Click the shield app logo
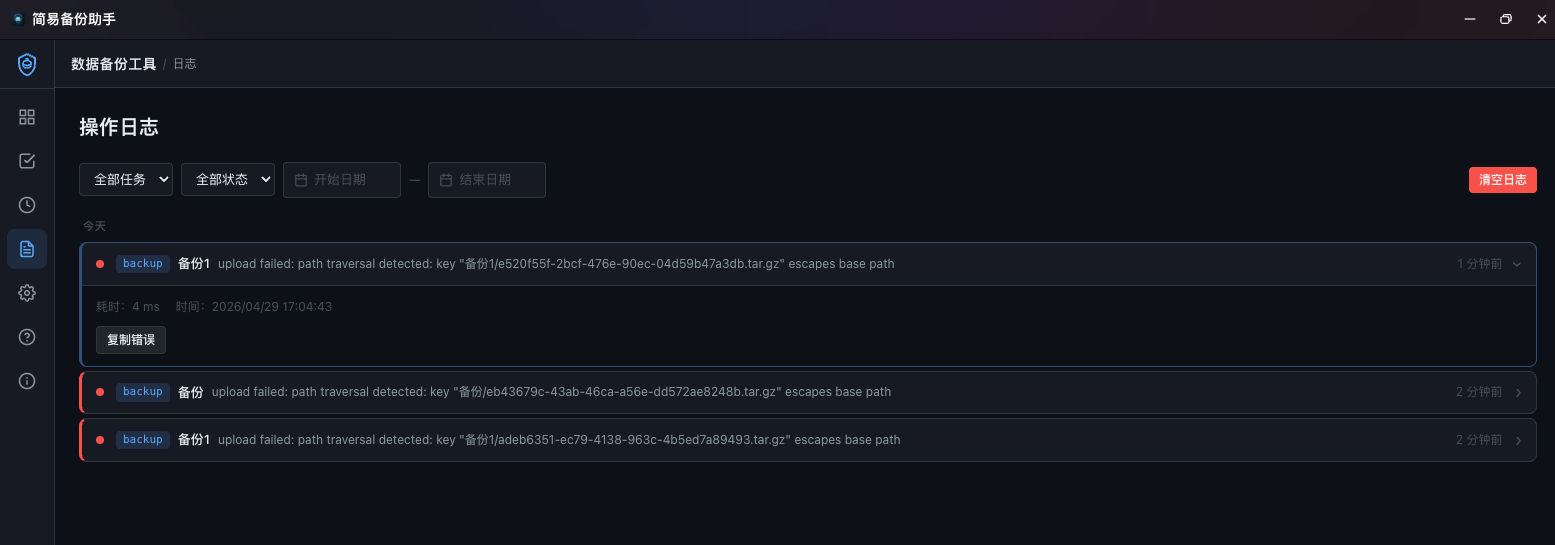Image resolution: width=1555 pixels, height=545 pixels. pos(27,65)
